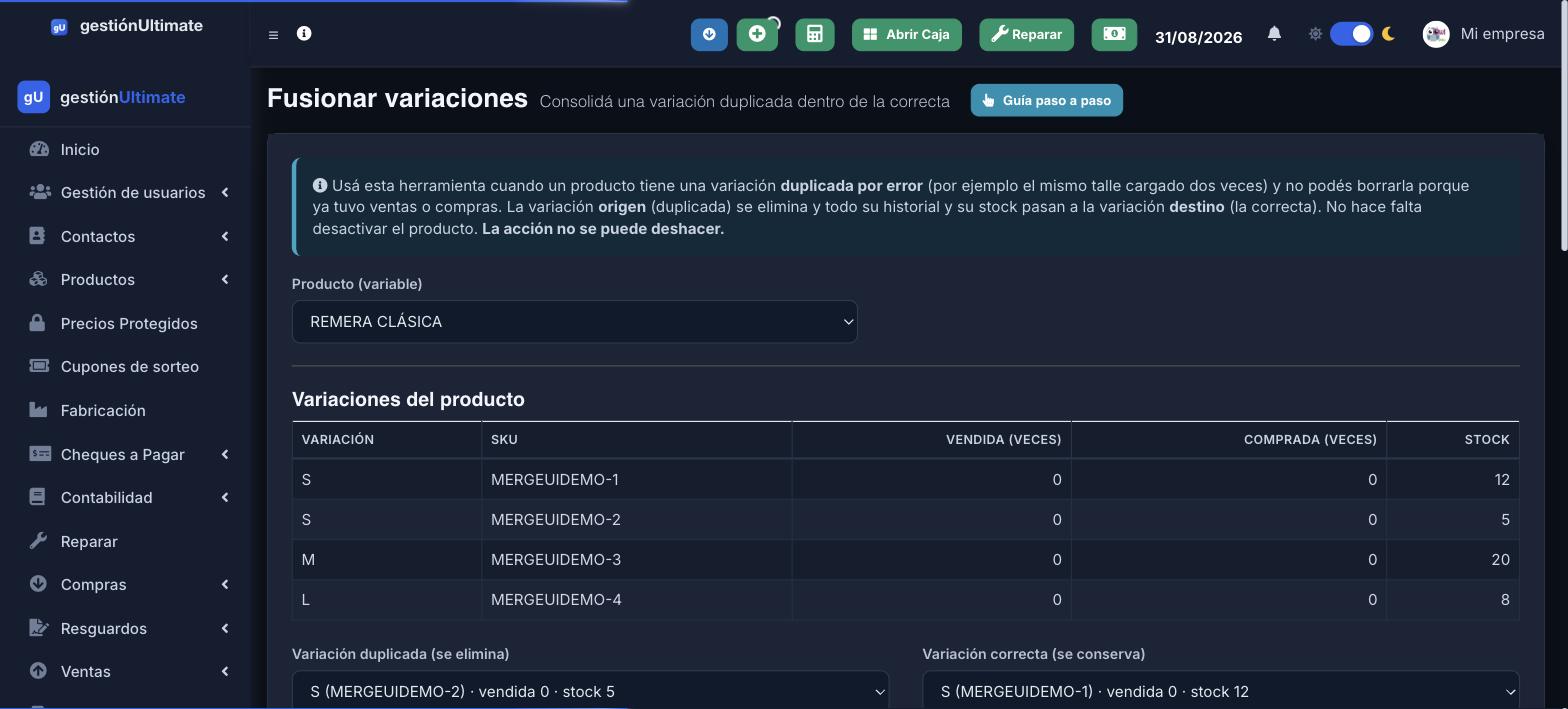Screen dimensions: 1568x709
Task: Expand the Compras submenu chevron
Action: coord(225,584)
